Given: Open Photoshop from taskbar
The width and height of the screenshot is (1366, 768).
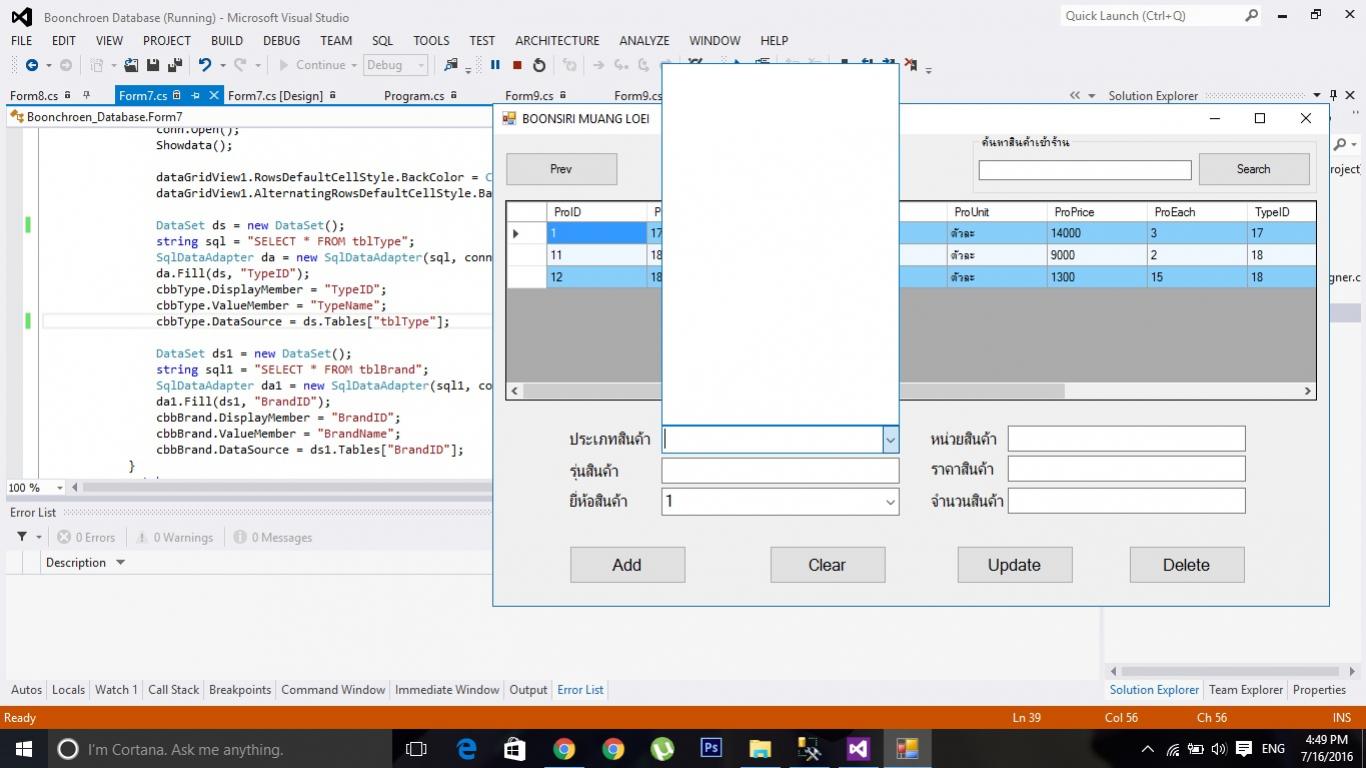Looking at the screenshot, I should 711,748.
